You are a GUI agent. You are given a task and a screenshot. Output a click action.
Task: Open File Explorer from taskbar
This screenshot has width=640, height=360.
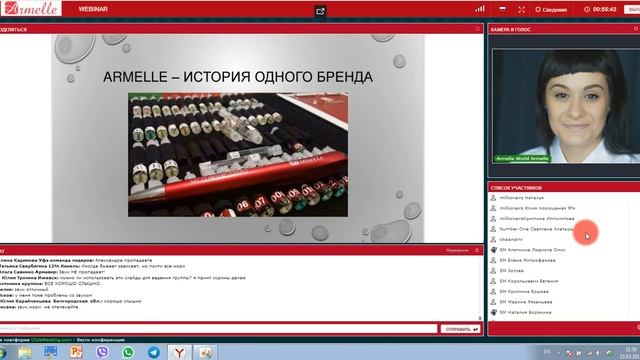click(24, 352)
